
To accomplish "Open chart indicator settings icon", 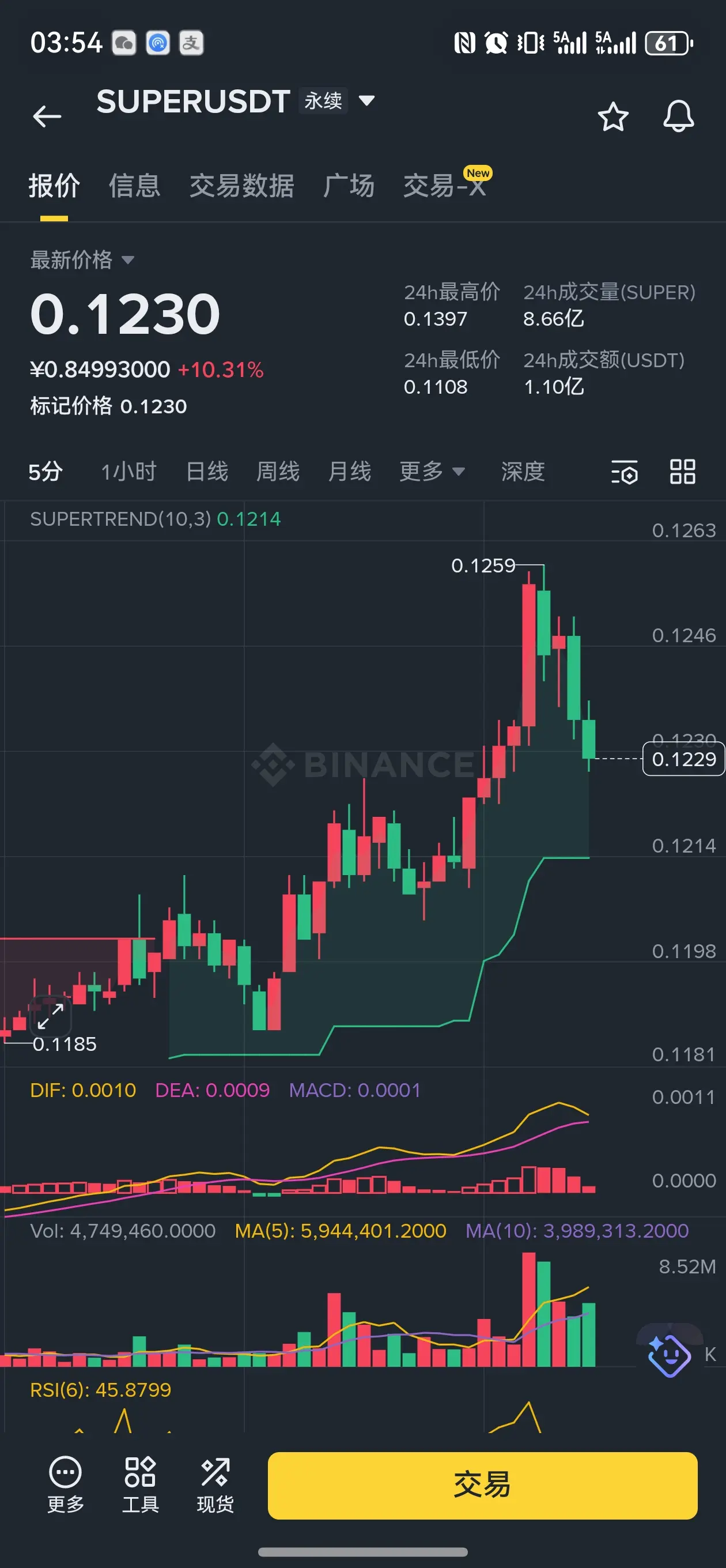I will click(x=624, y=472).
